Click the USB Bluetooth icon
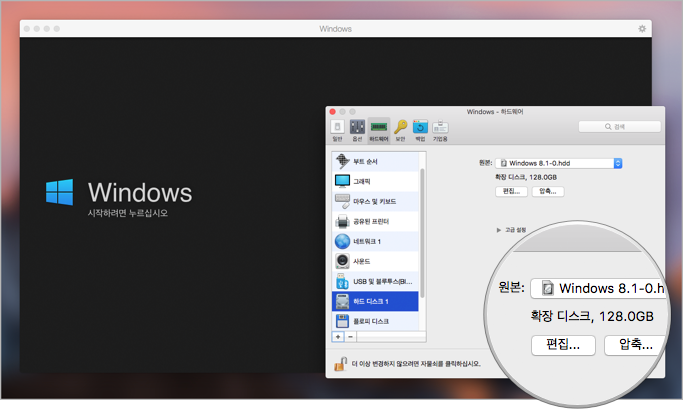 pyautogui.click(x=342, y=281)
